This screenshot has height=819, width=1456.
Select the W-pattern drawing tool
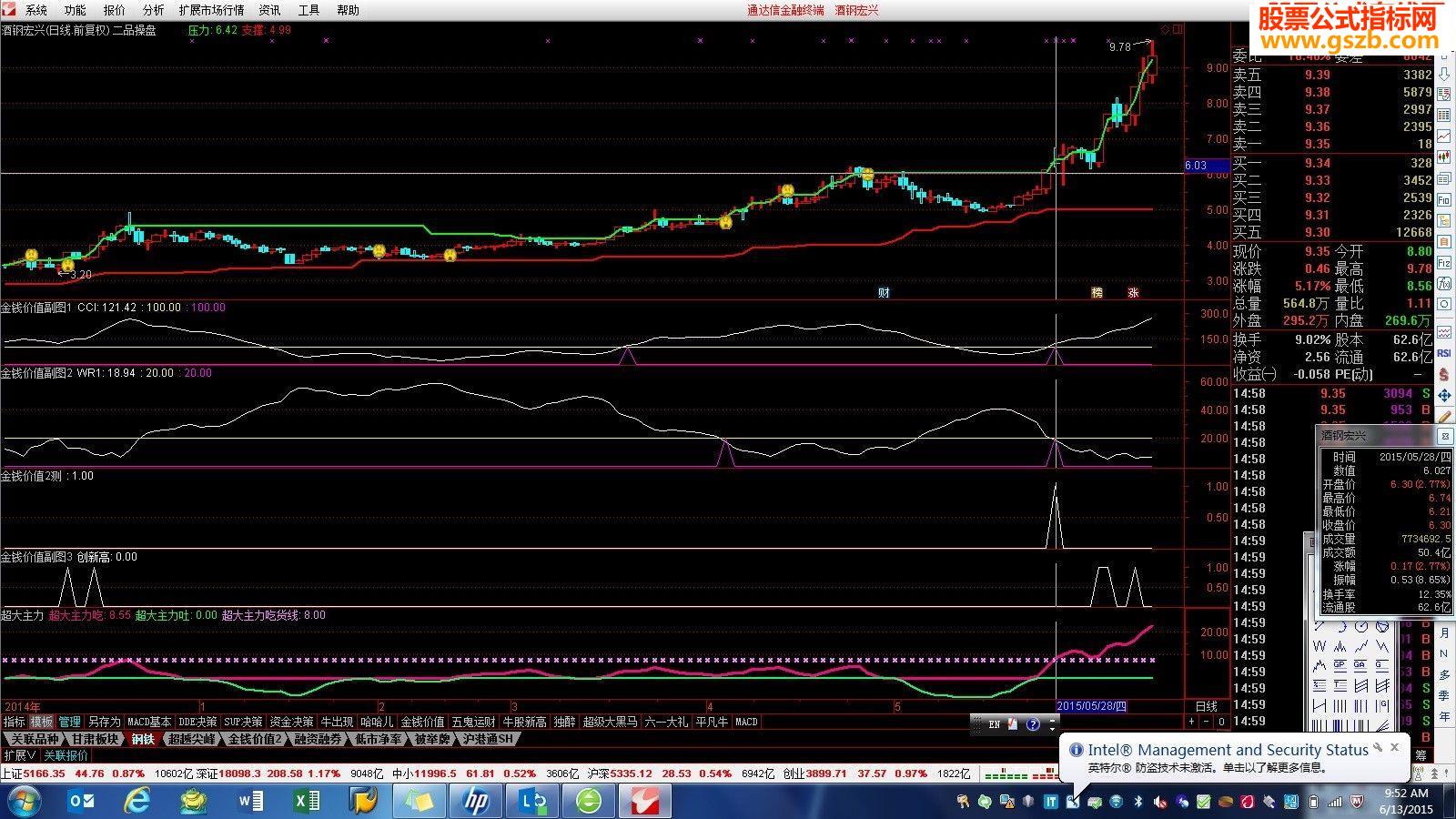tap(1319, 646)
